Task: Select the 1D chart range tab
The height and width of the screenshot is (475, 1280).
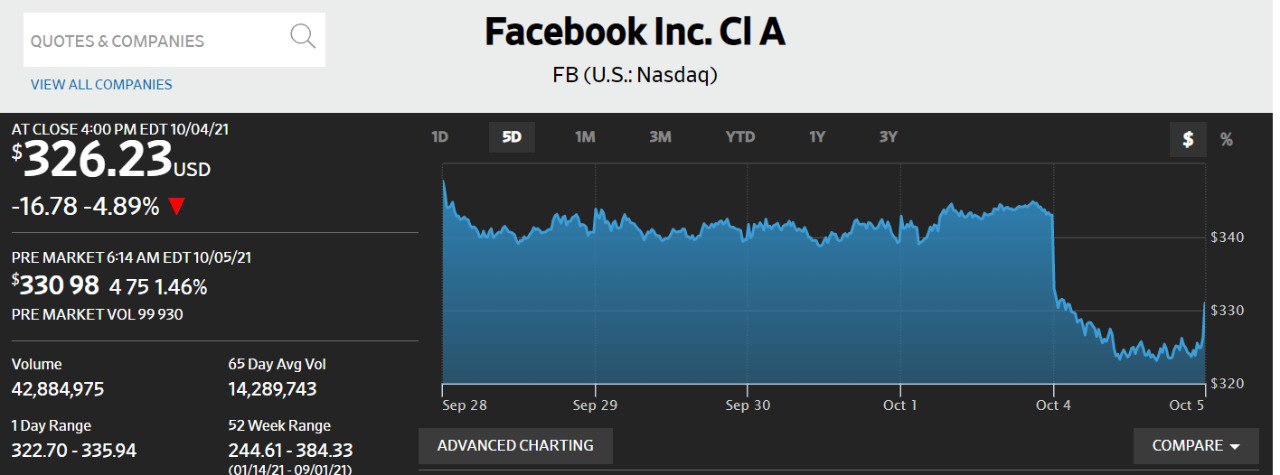Action: coord(440,137)
